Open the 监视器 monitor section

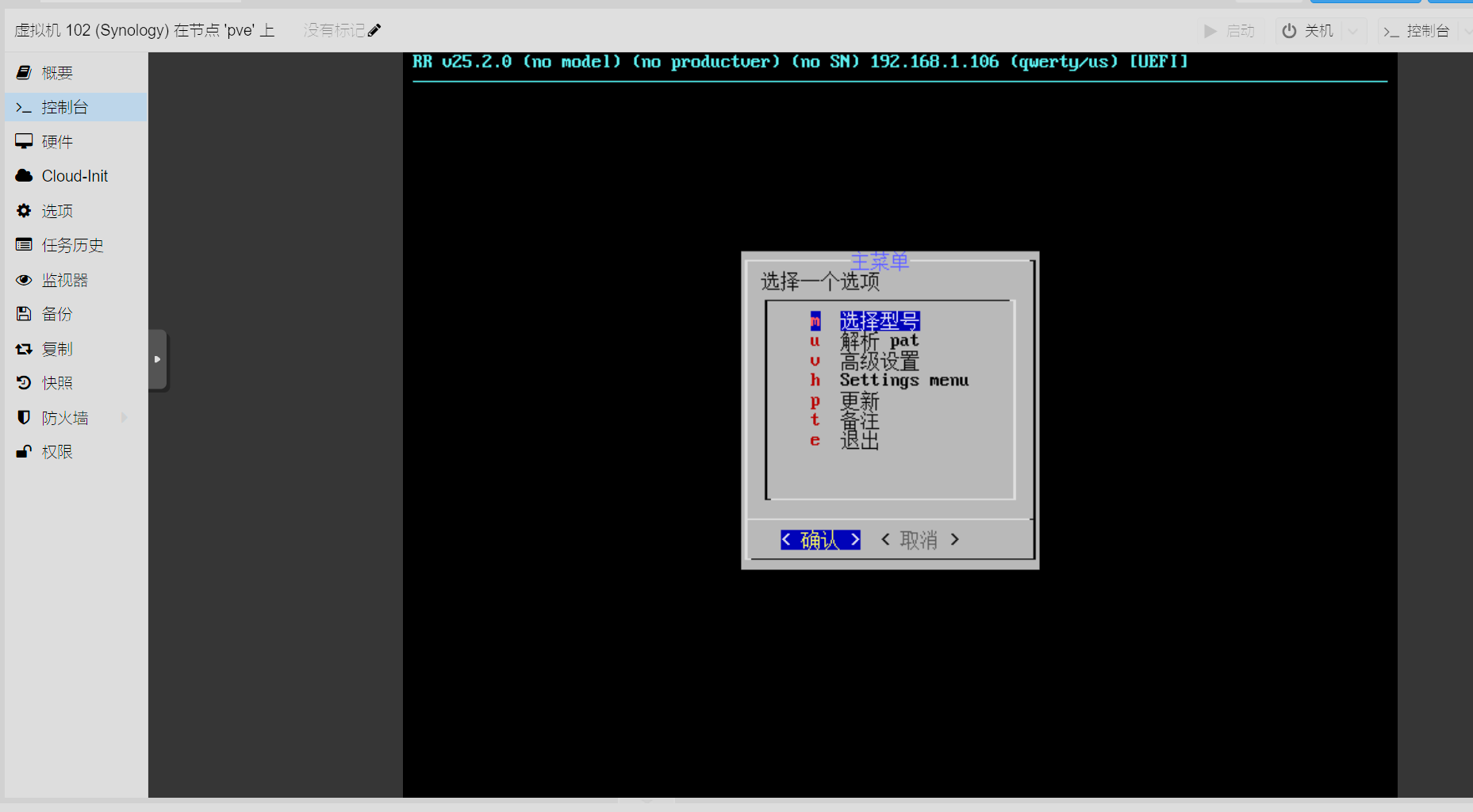click(x=76, y=280)
